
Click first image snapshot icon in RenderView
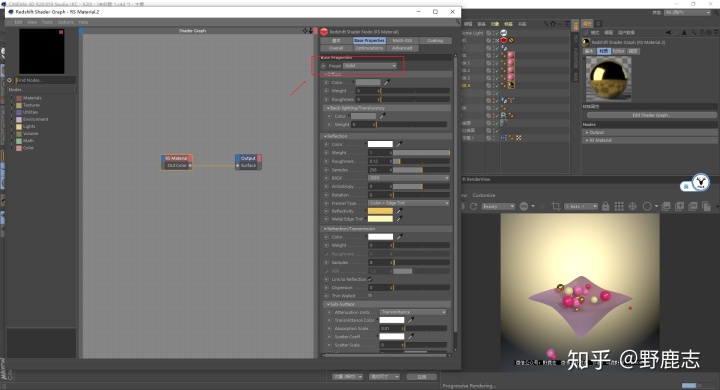click(x=666, y=206)
